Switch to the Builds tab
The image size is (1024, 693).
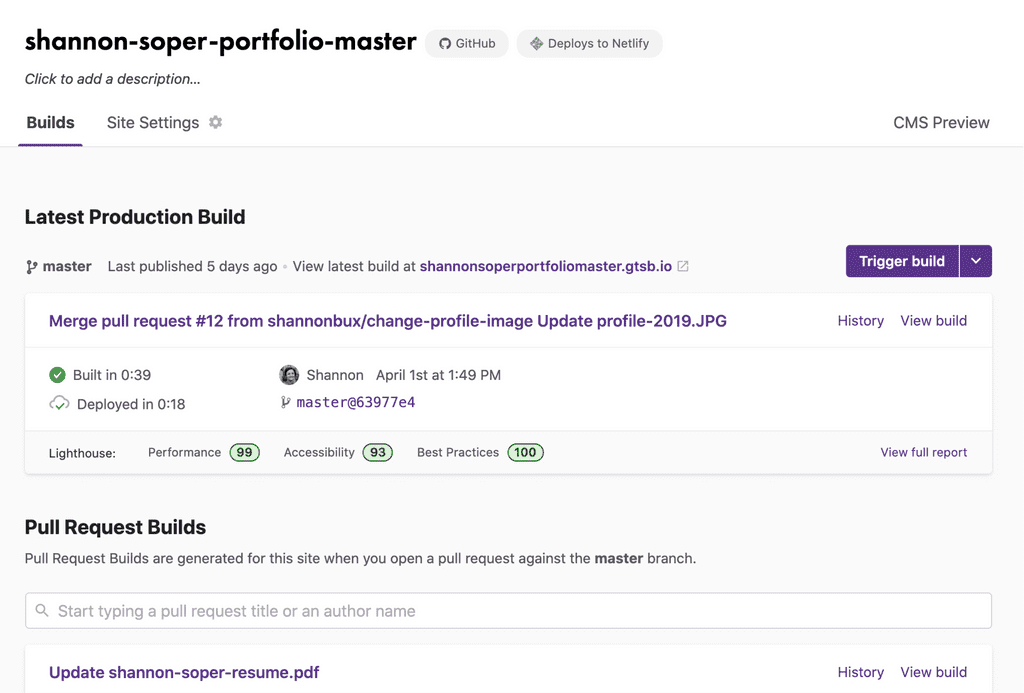(x=50, y=123)
